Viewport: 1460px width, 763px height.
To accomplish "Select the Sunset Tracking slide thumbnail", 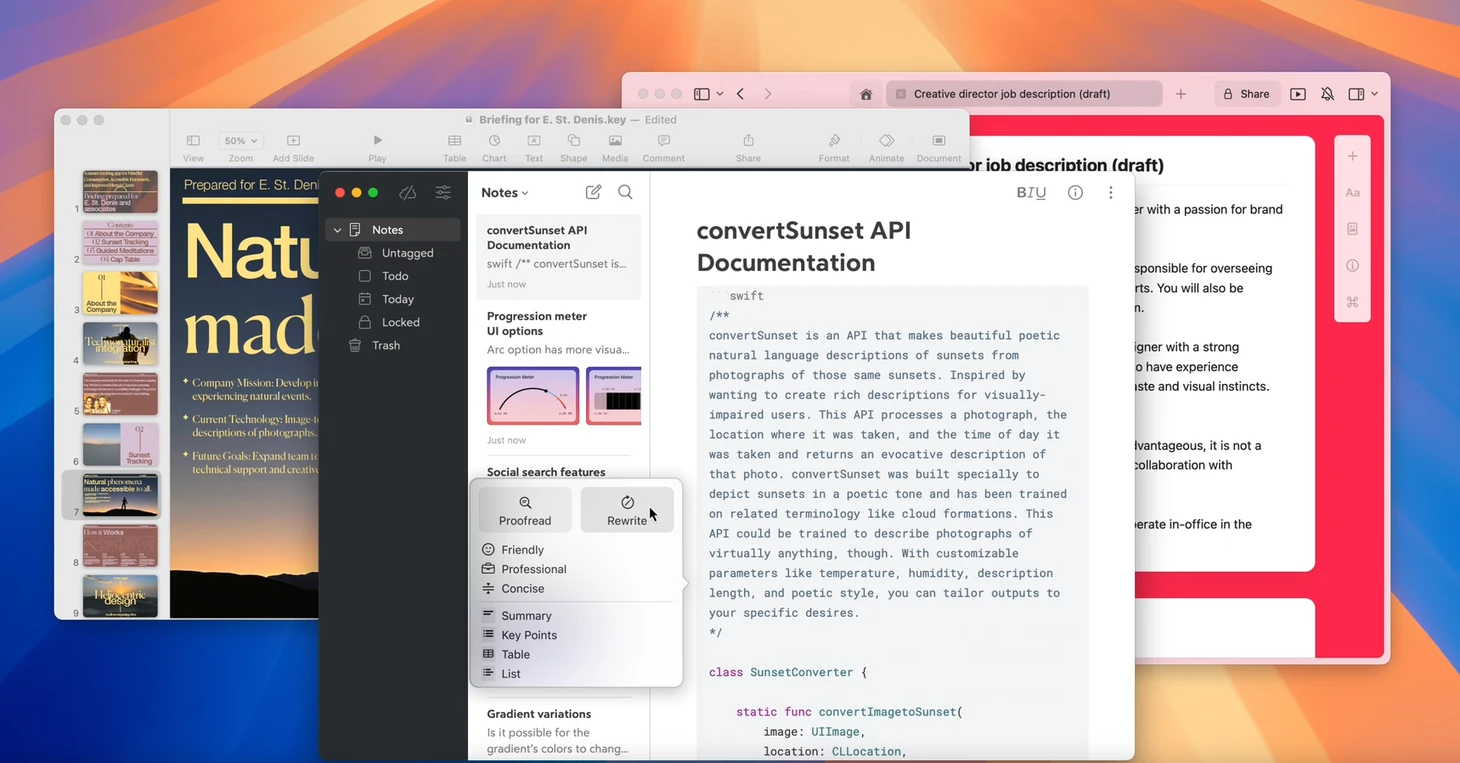I will click(x=120, y=445).
